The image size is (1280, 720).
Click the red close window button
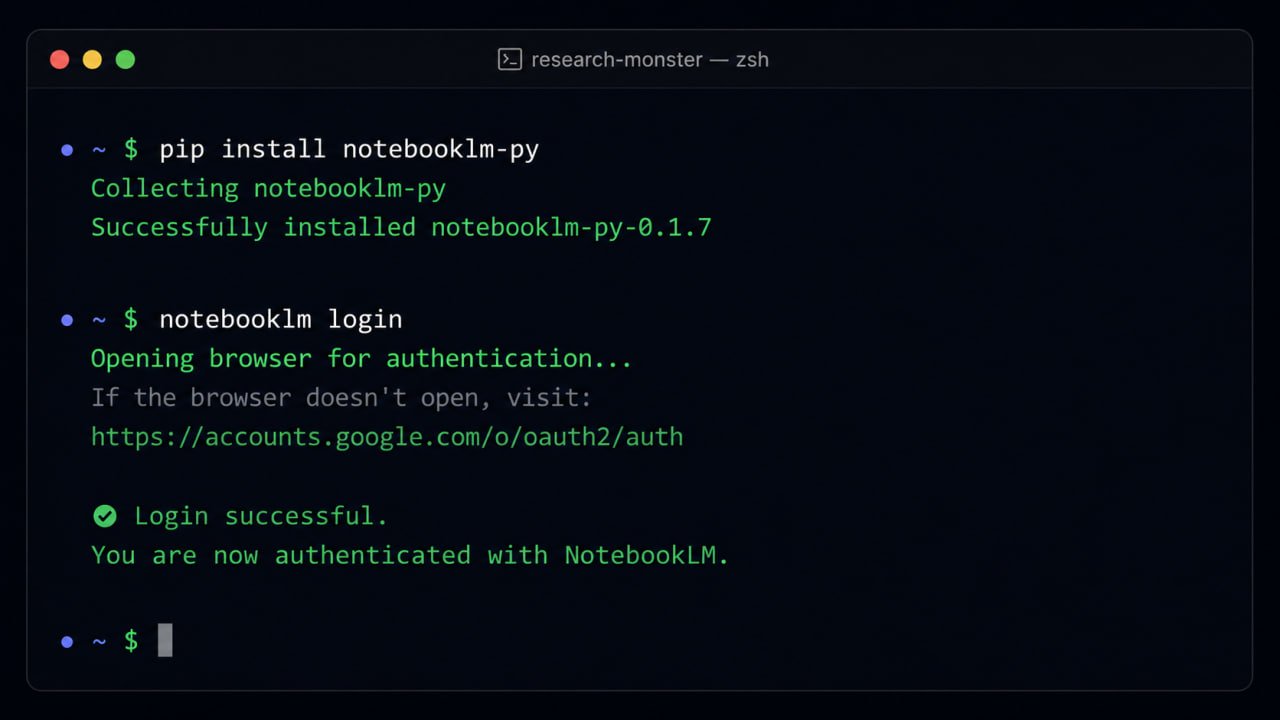point(60,60)
